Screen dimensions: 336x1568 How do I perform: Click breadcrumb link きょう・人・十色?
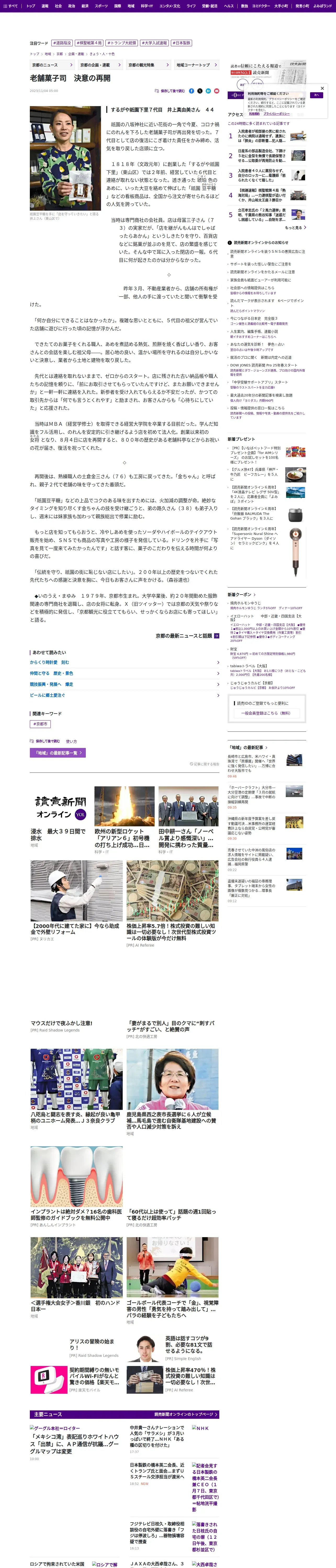(102, 54)
